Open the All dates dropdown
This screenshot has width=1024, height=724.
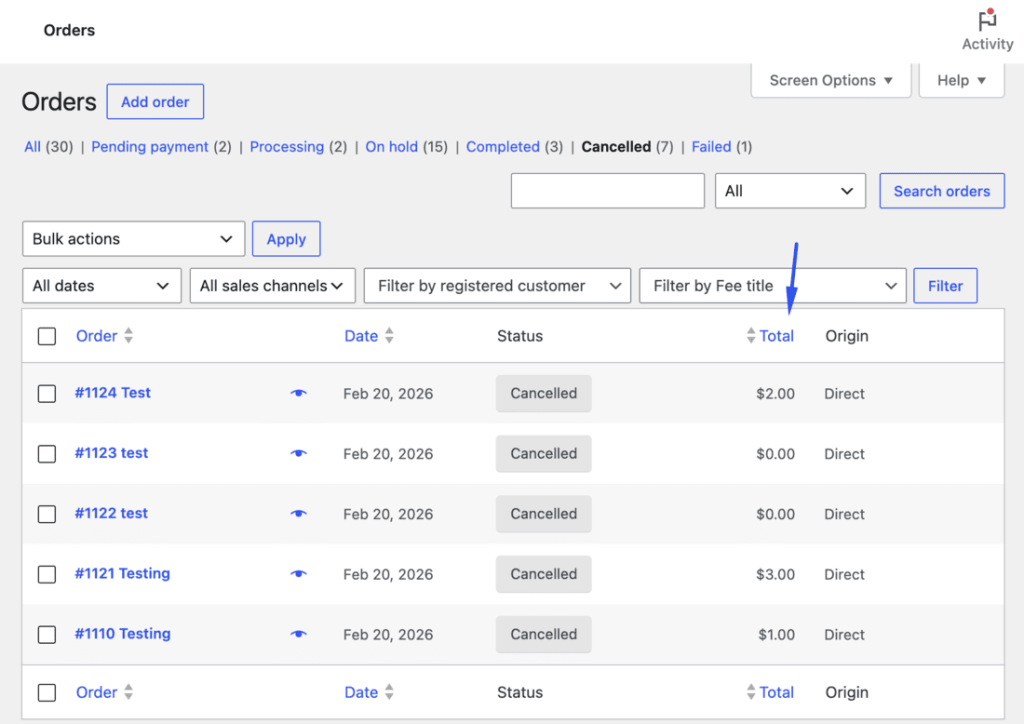(x=102, y=286)
